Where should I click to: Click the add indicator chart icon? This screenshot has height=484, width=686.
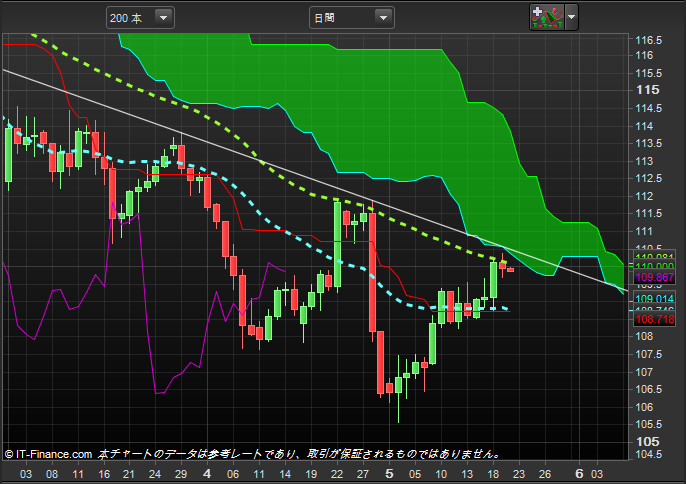[547, 18]
